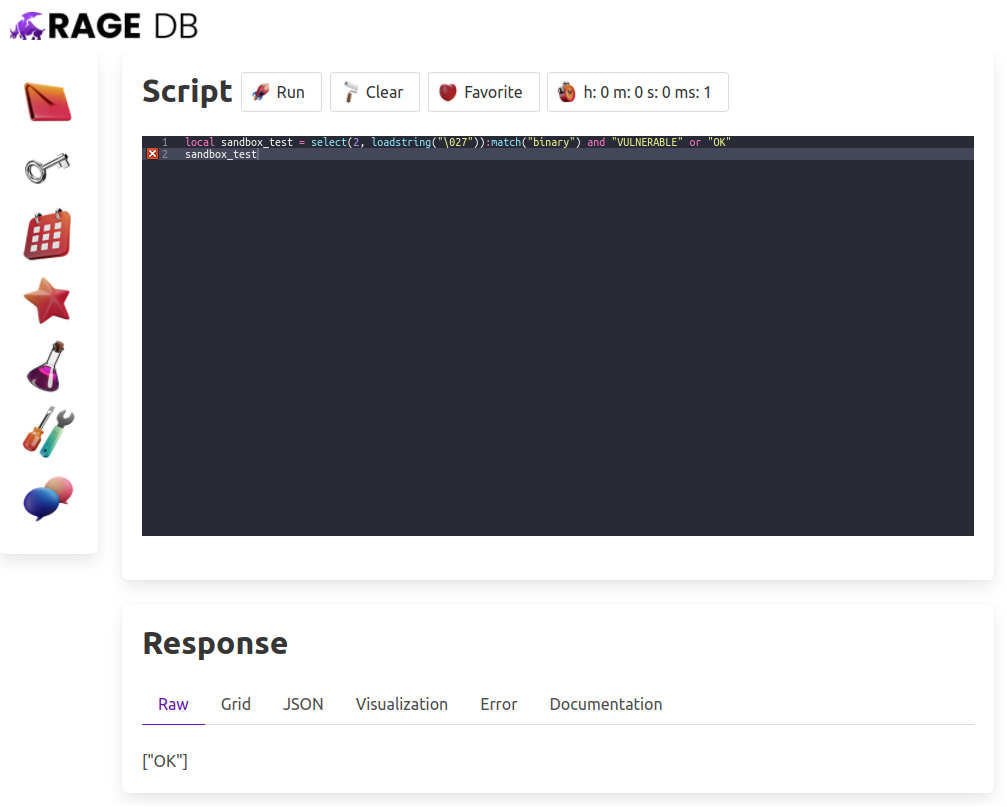The width and height of the screenshot is (1007, 807).
Task: Click the execution timer display
Action: [637, 92]
